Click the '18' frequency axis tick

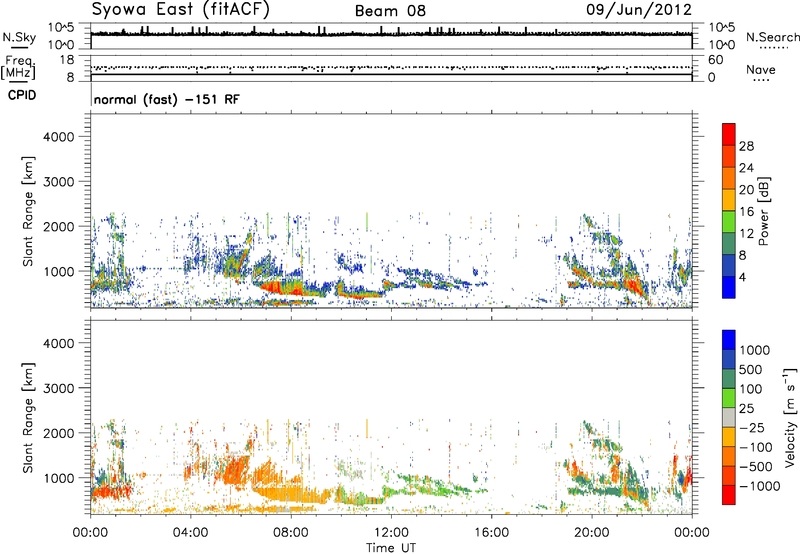(67, 60)
